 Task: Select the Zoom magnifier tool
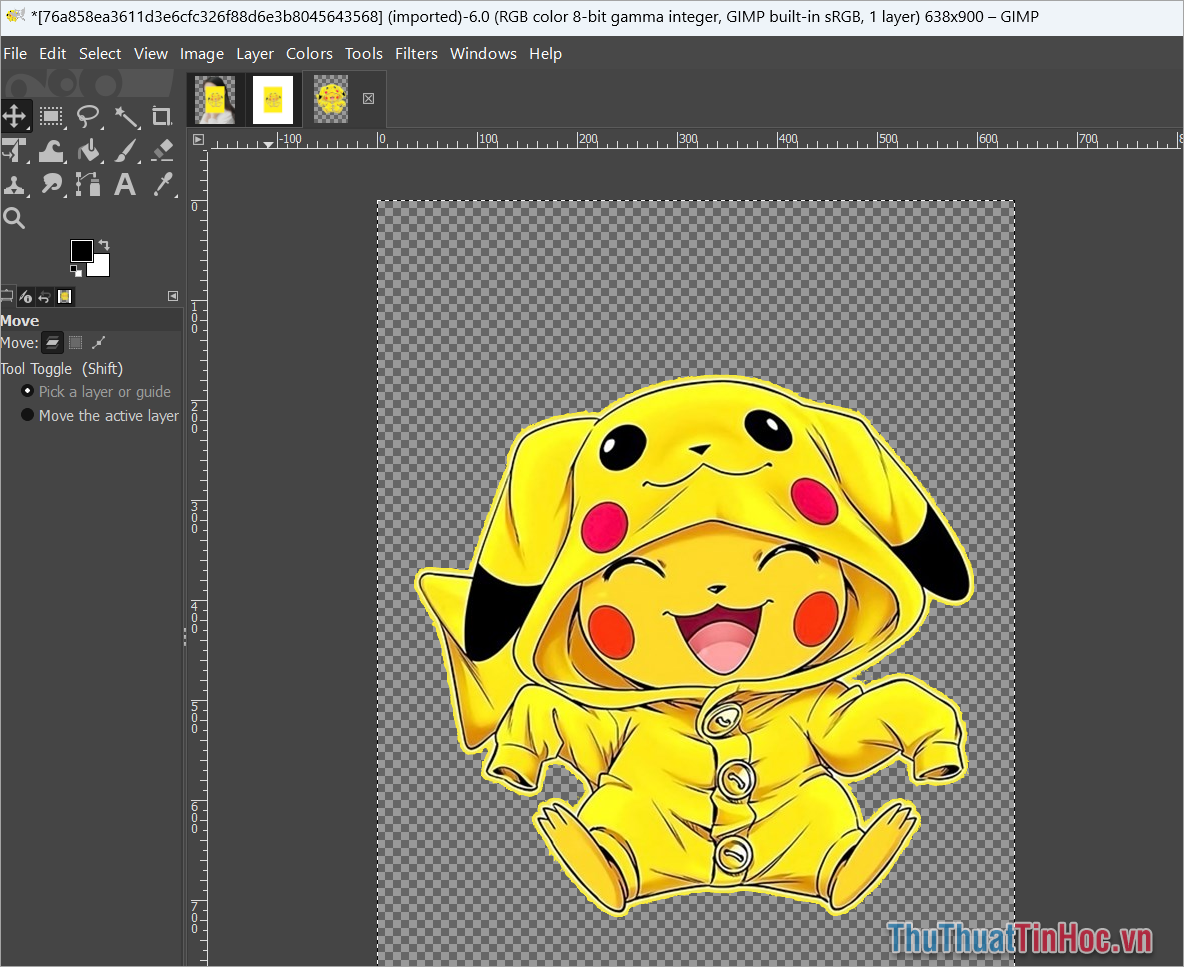point(14,218)
